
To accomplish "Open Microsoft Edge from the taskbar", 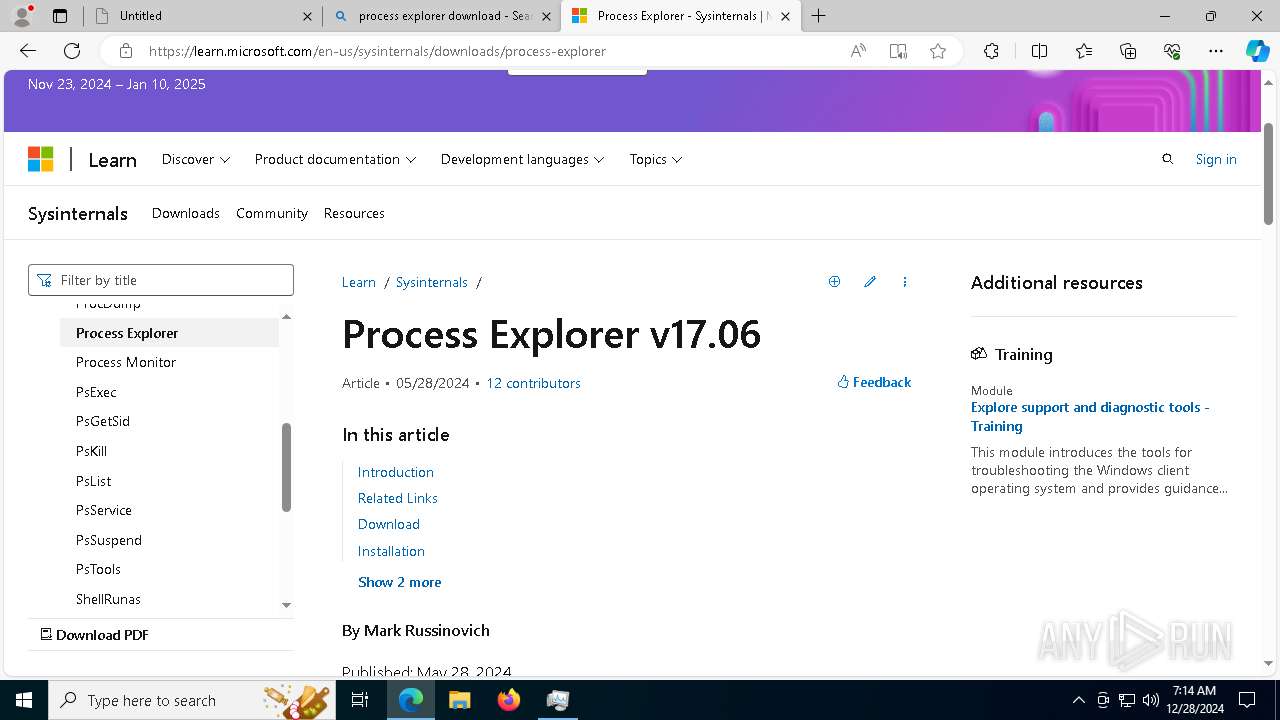I will tap(411, 700).
